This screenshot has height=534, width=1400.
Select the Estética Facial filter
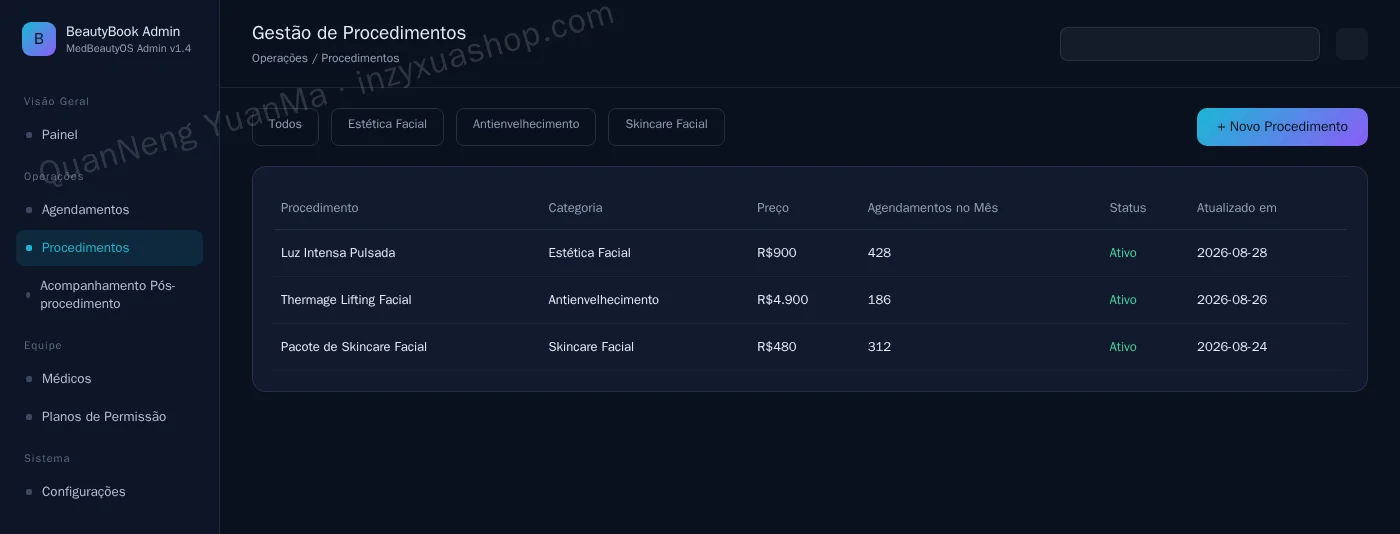click(x=387, y=127)
